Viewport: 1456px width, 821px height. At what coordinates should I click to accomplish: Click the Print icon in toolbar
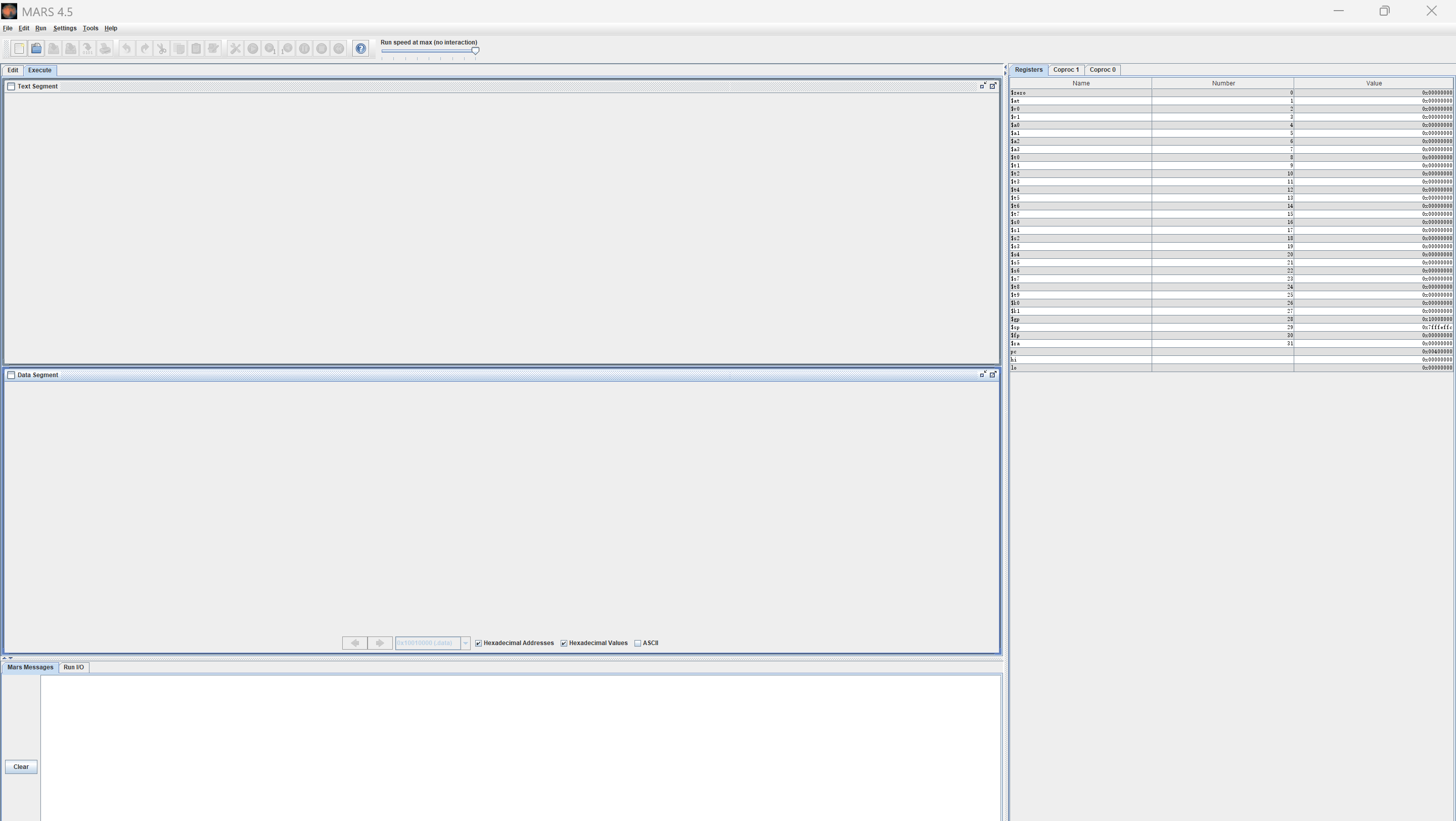105,49
